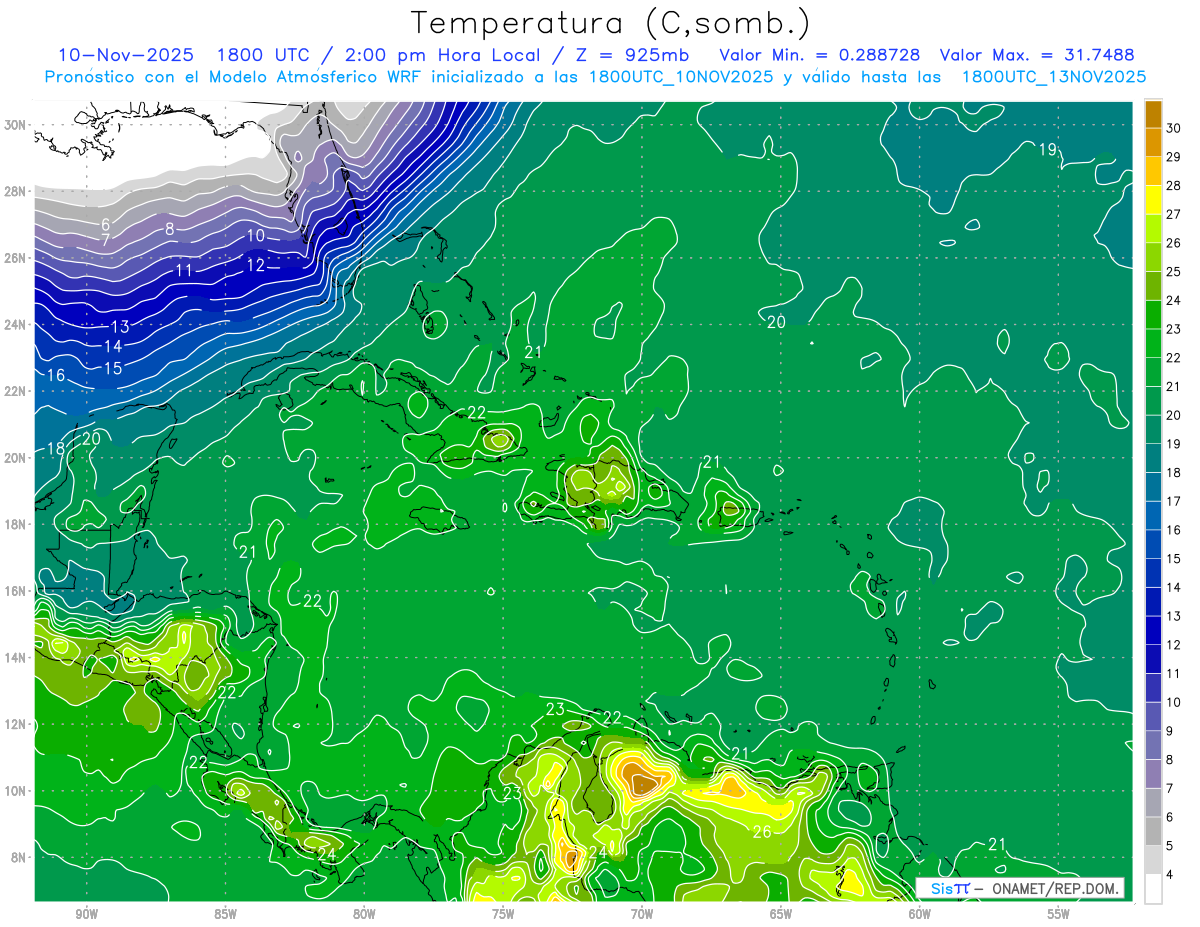Click the 26N latitude axis label
Screen dimensions: 1200x927
click(x=16, y=258)
